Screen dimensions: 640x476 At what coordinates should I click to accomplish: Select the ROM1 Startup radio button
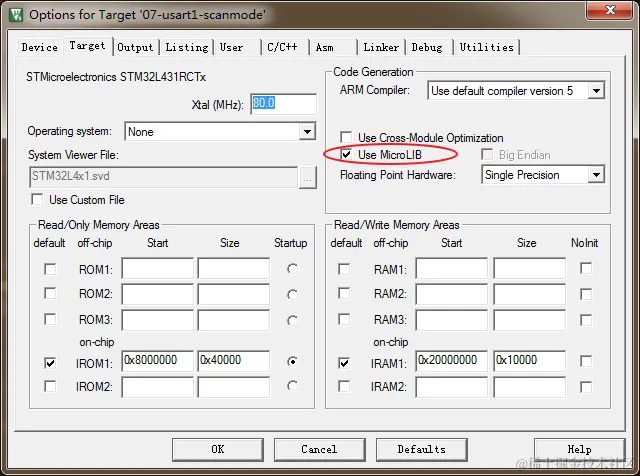tap(292, 269)
